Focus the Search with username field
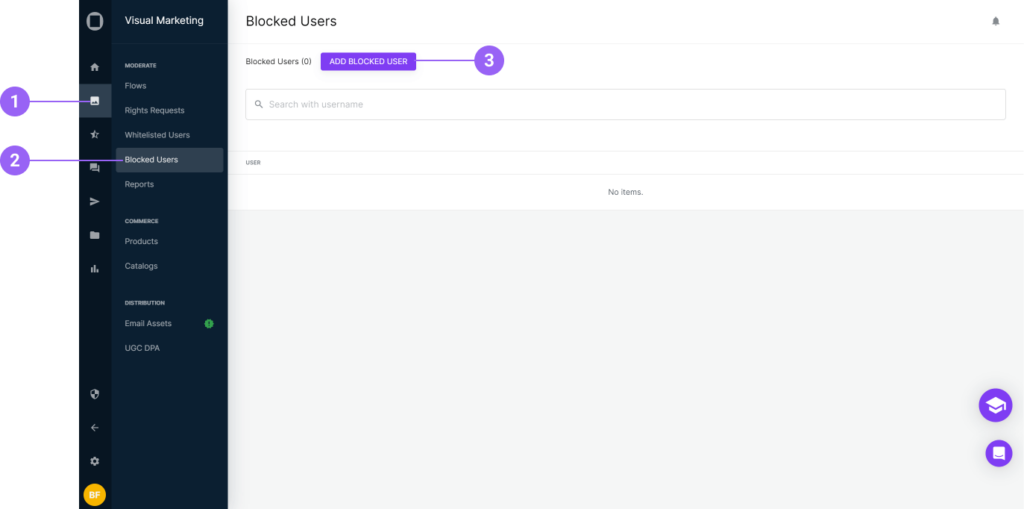 625,105
